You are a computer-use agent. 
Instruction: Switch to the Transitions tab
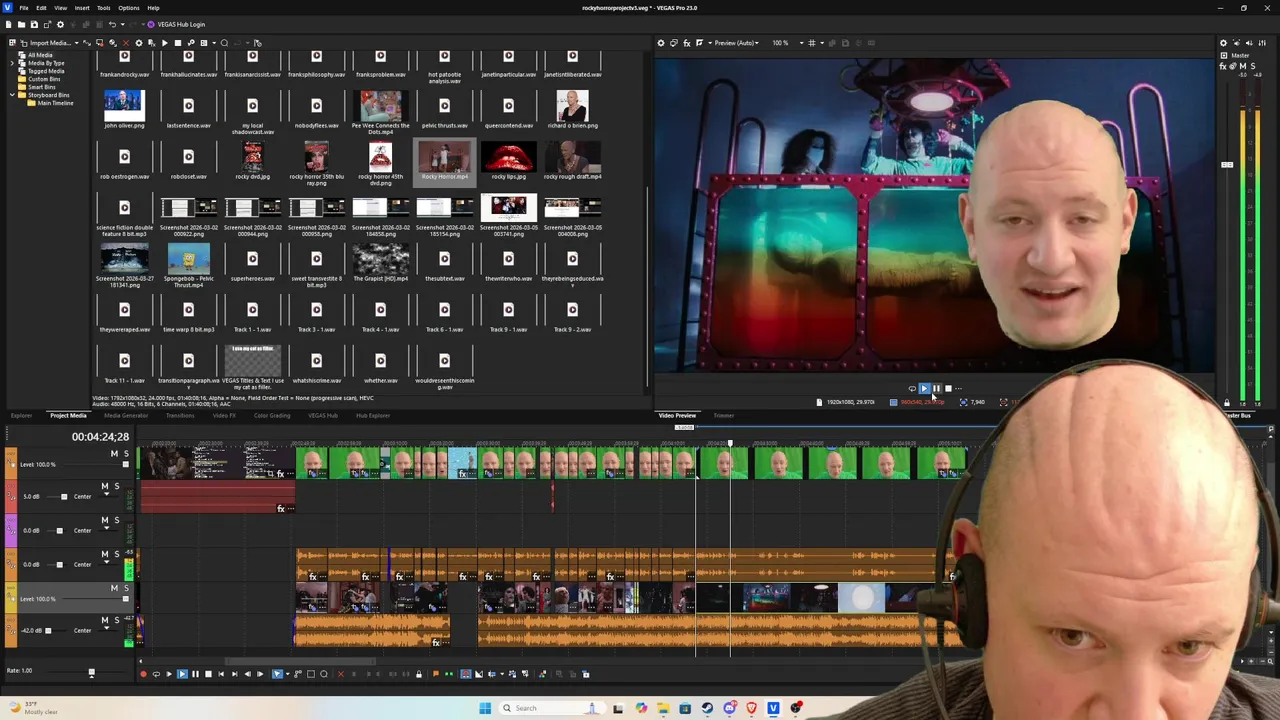[180, 416]
